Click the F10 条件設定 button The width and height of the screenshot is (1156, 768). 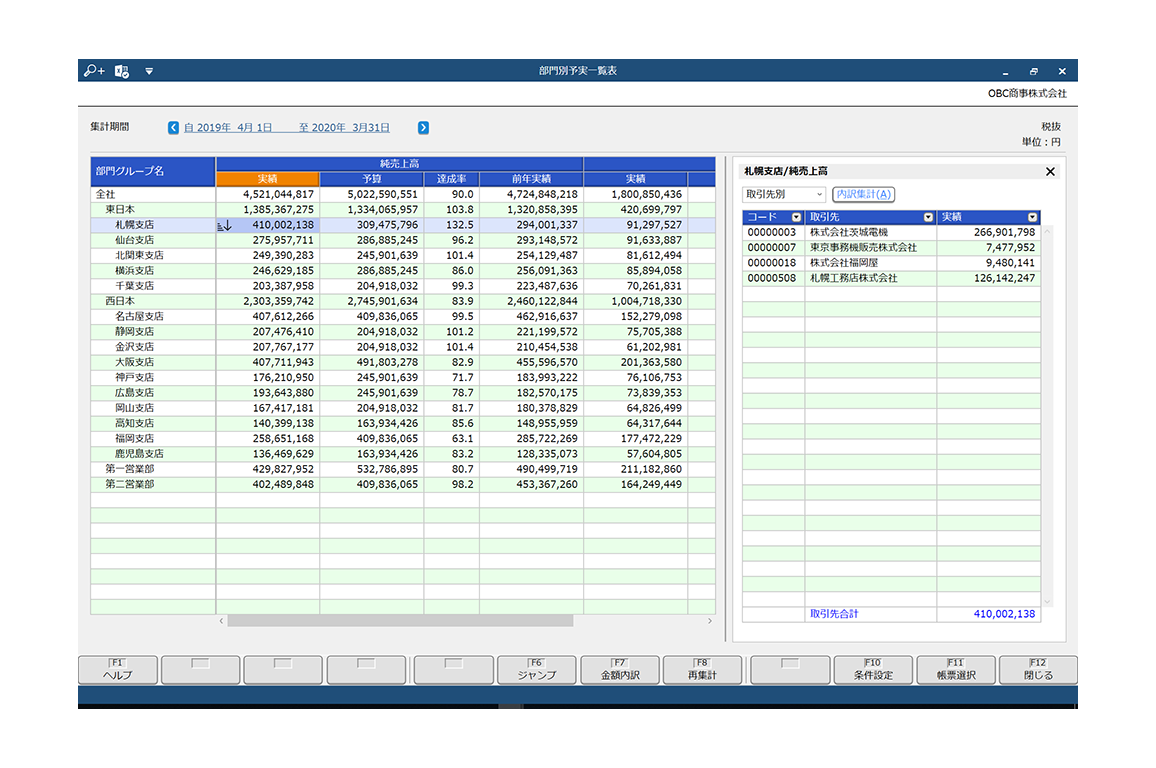[873, 670]
